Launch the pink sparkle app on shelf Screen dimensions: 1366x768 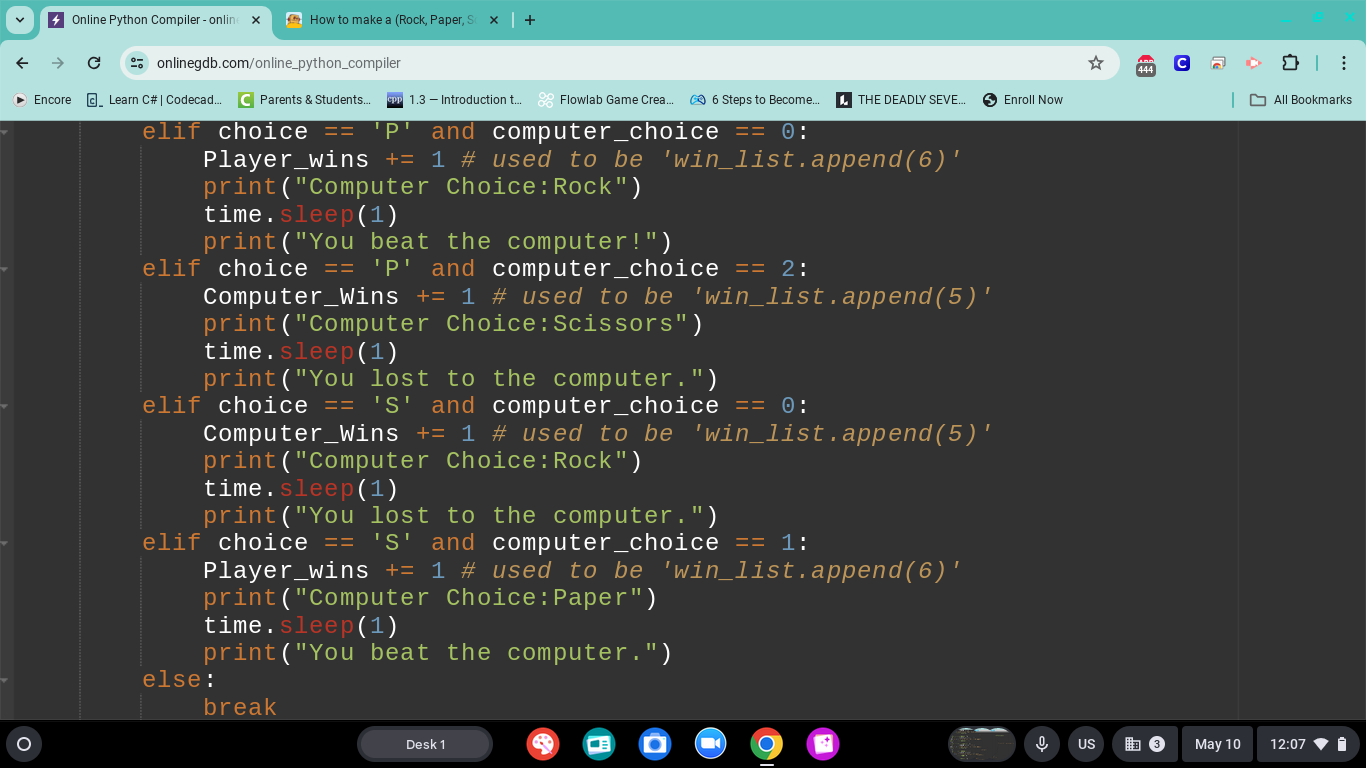(x=823, y=744)
